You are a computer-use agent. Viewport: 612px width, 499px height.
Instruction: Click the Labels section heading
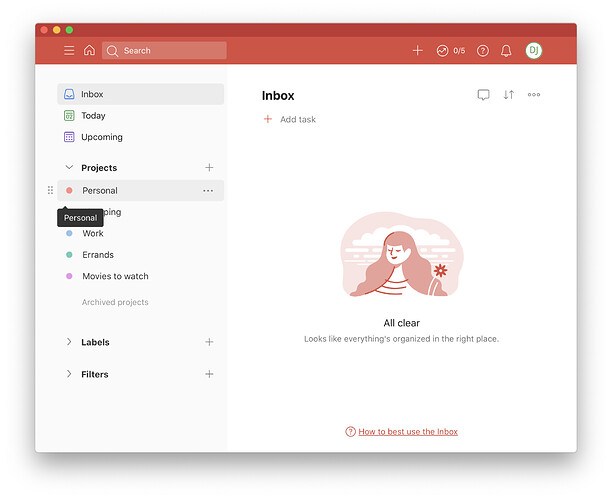coord(95,342)
